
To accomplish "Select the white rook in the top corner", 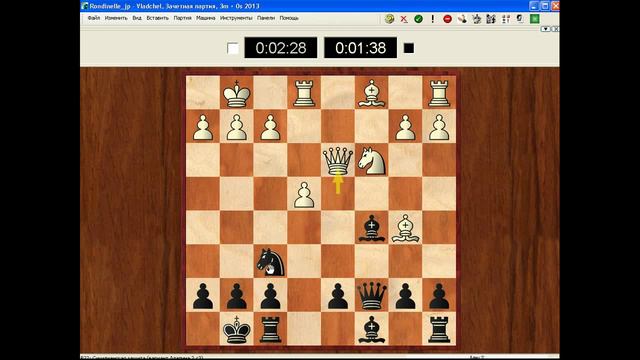I will [439, 93].
